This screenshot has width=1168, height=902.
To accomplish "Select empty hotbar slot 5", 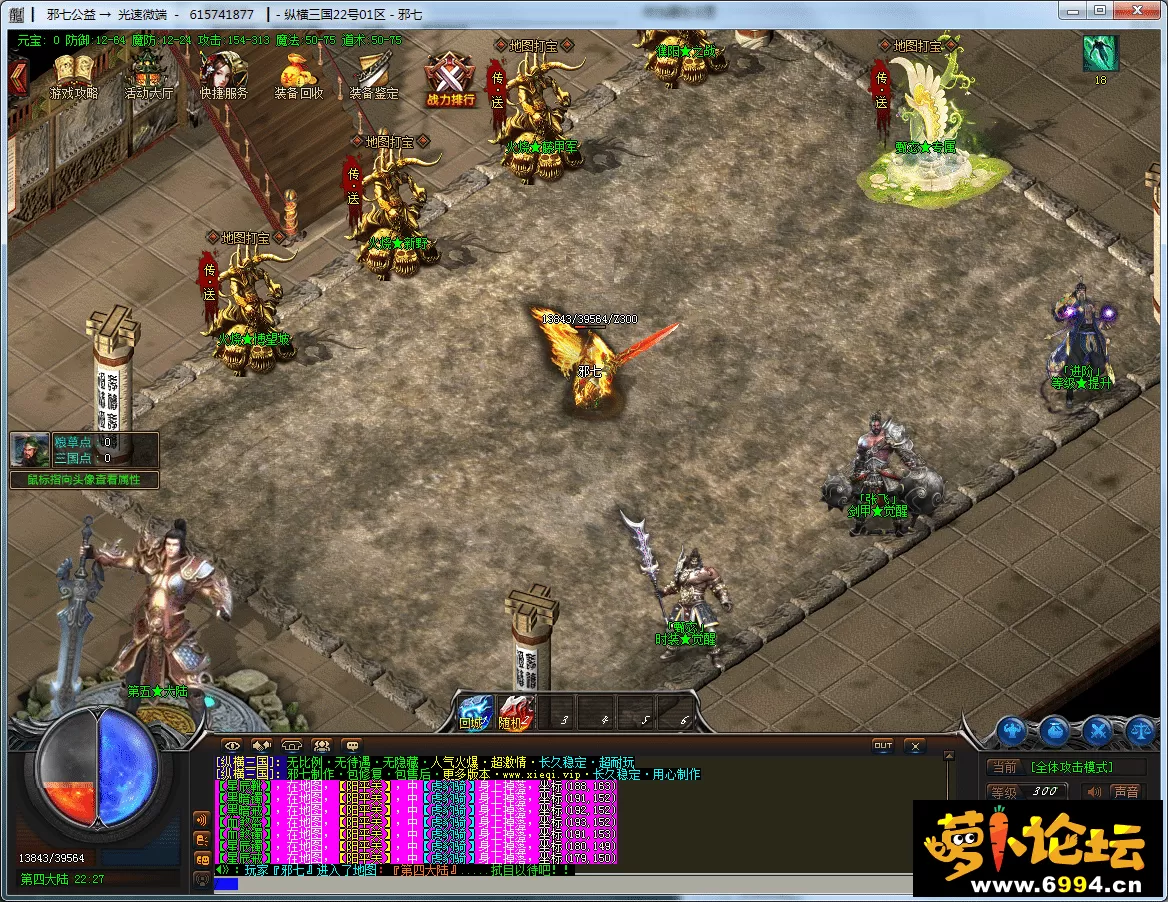I will [x=637, y=713].
